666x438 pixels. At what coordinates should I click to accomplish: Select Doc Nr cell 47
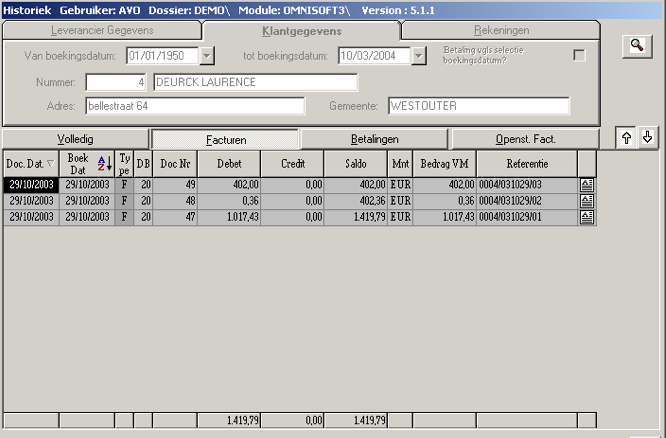click(175, 217)
